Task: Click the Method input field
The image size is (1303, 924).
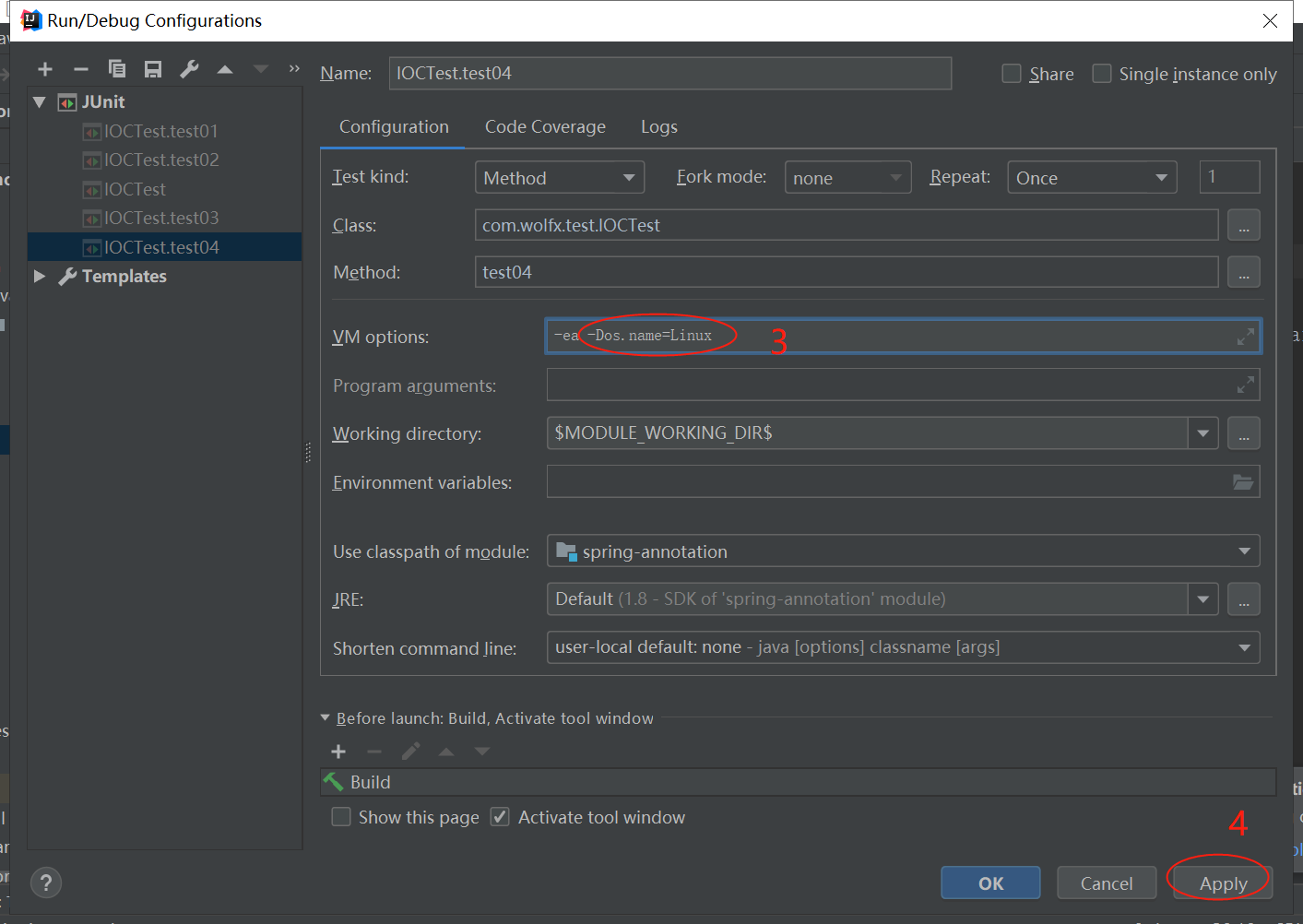Action: click(x=847, y=272)
